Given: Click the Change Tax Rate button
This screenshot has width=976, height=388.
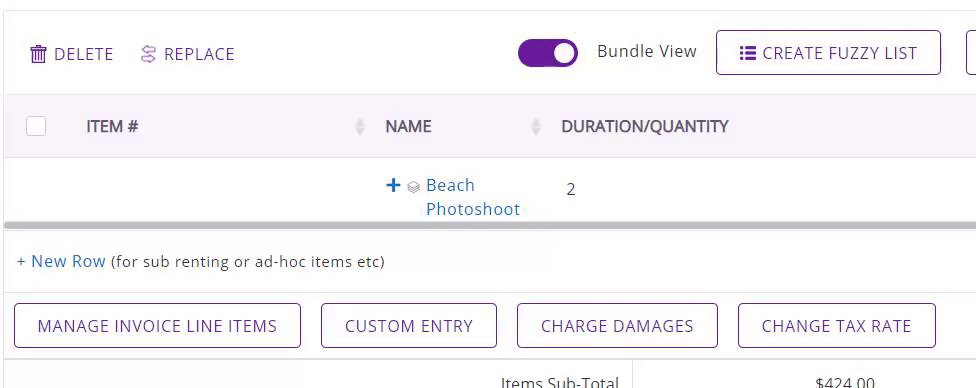Looking at the screenshot, I should (837, 326).
